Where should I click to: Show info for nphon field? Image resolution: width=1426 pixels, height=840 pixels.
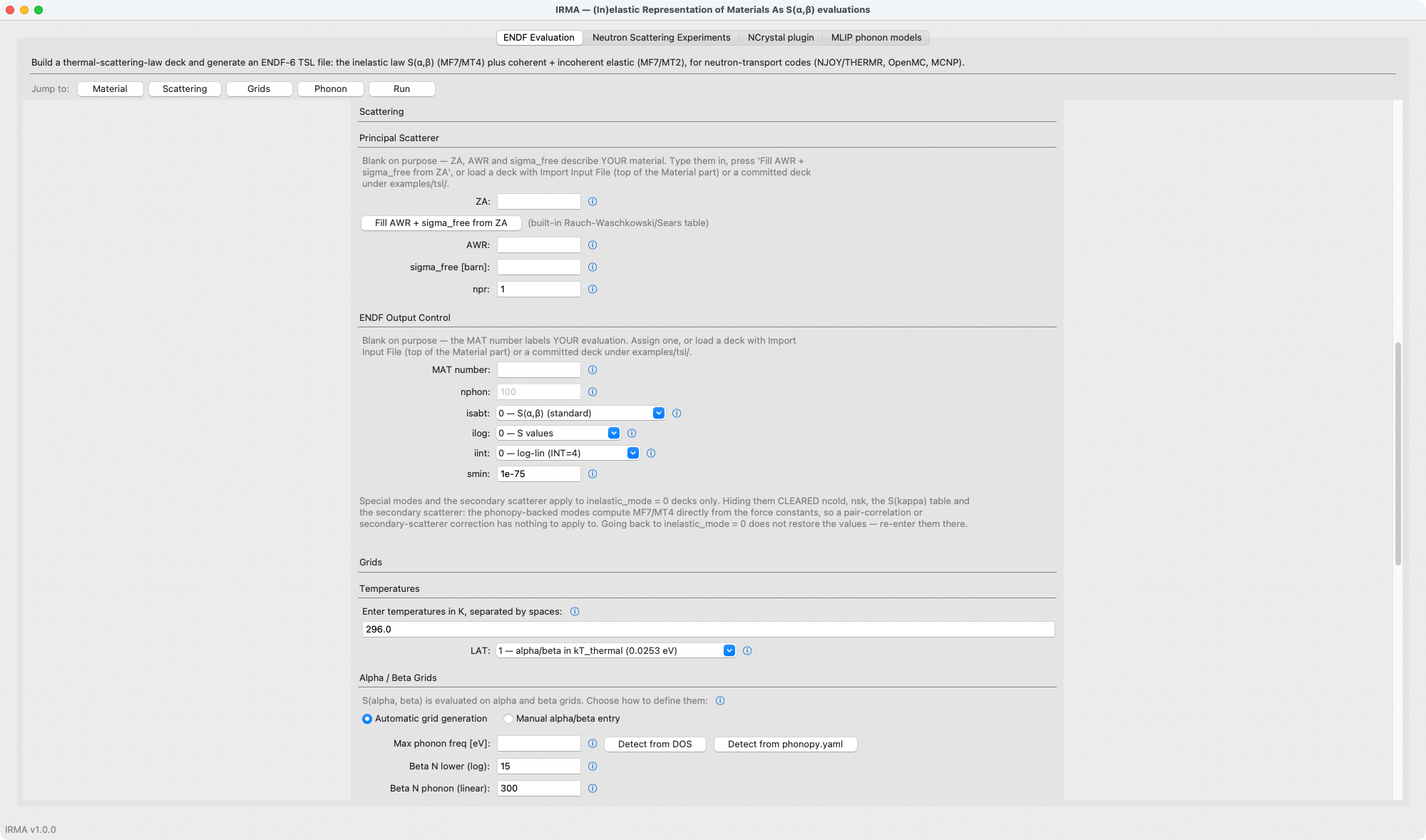tap(593, 392)
